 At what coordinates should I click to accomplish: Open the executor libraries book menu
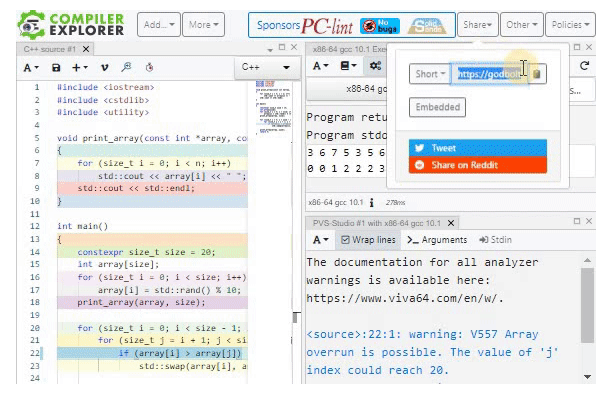[x=348, y=66]
